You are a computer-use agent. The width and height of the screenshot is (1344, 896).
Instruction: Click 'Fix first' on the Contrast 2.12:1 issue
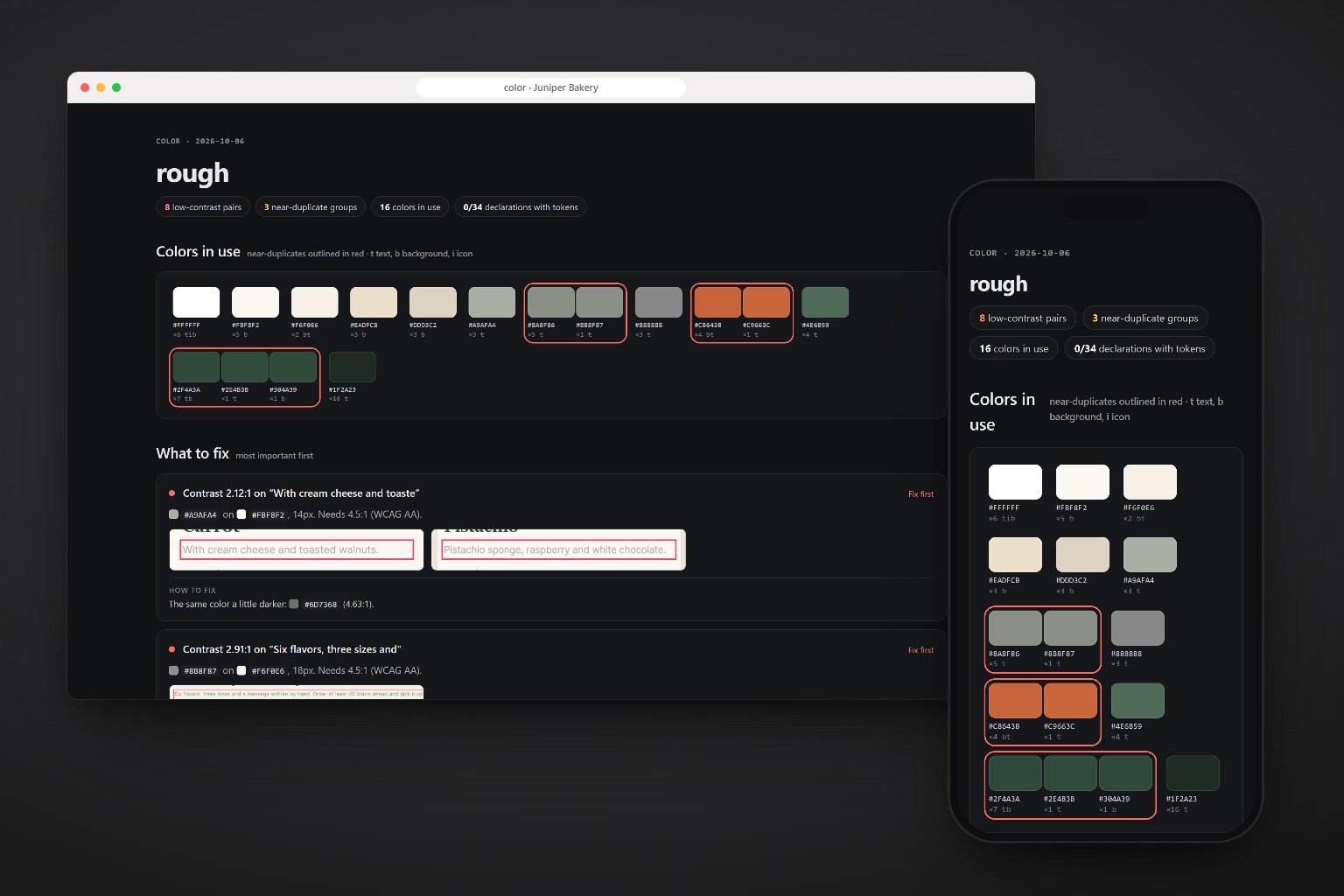[x=920, y=494]
